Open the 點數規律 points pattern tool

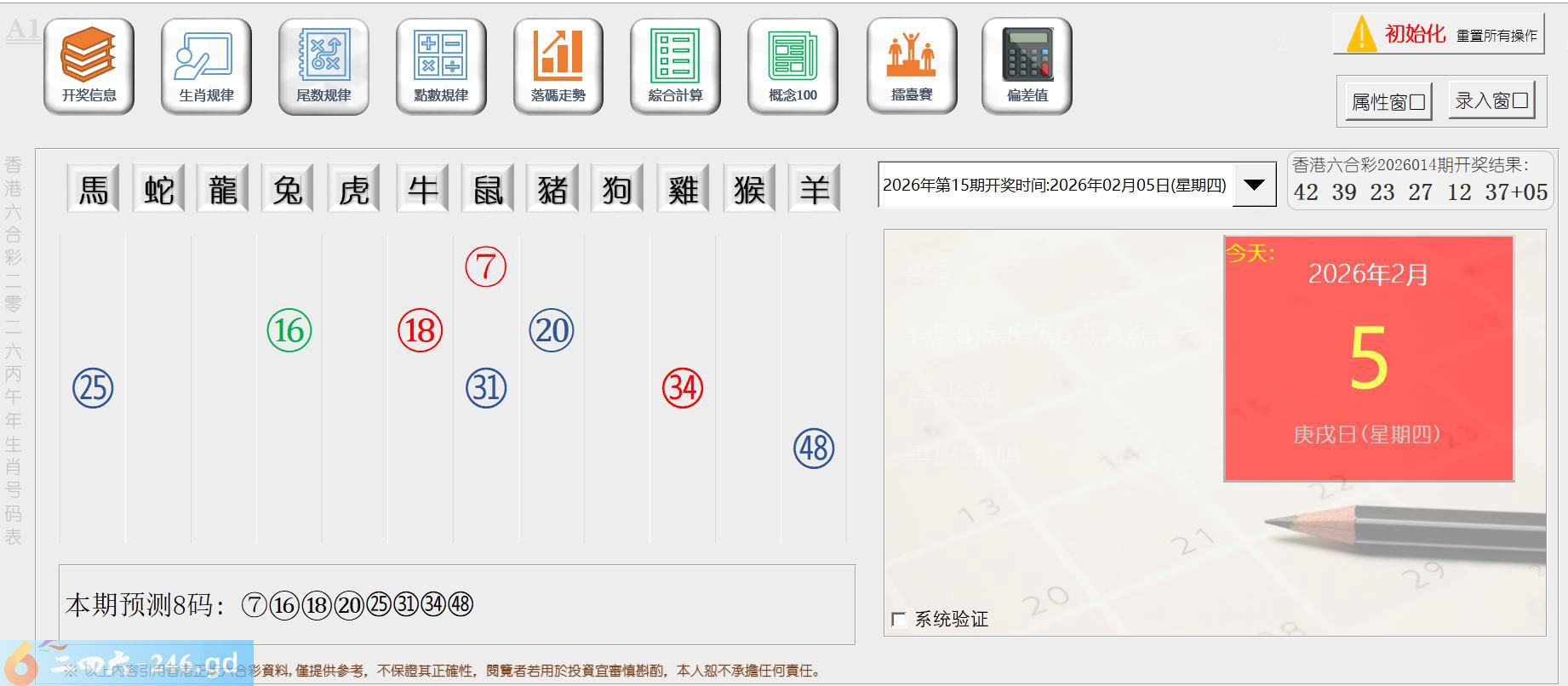(x=441, y=66)
